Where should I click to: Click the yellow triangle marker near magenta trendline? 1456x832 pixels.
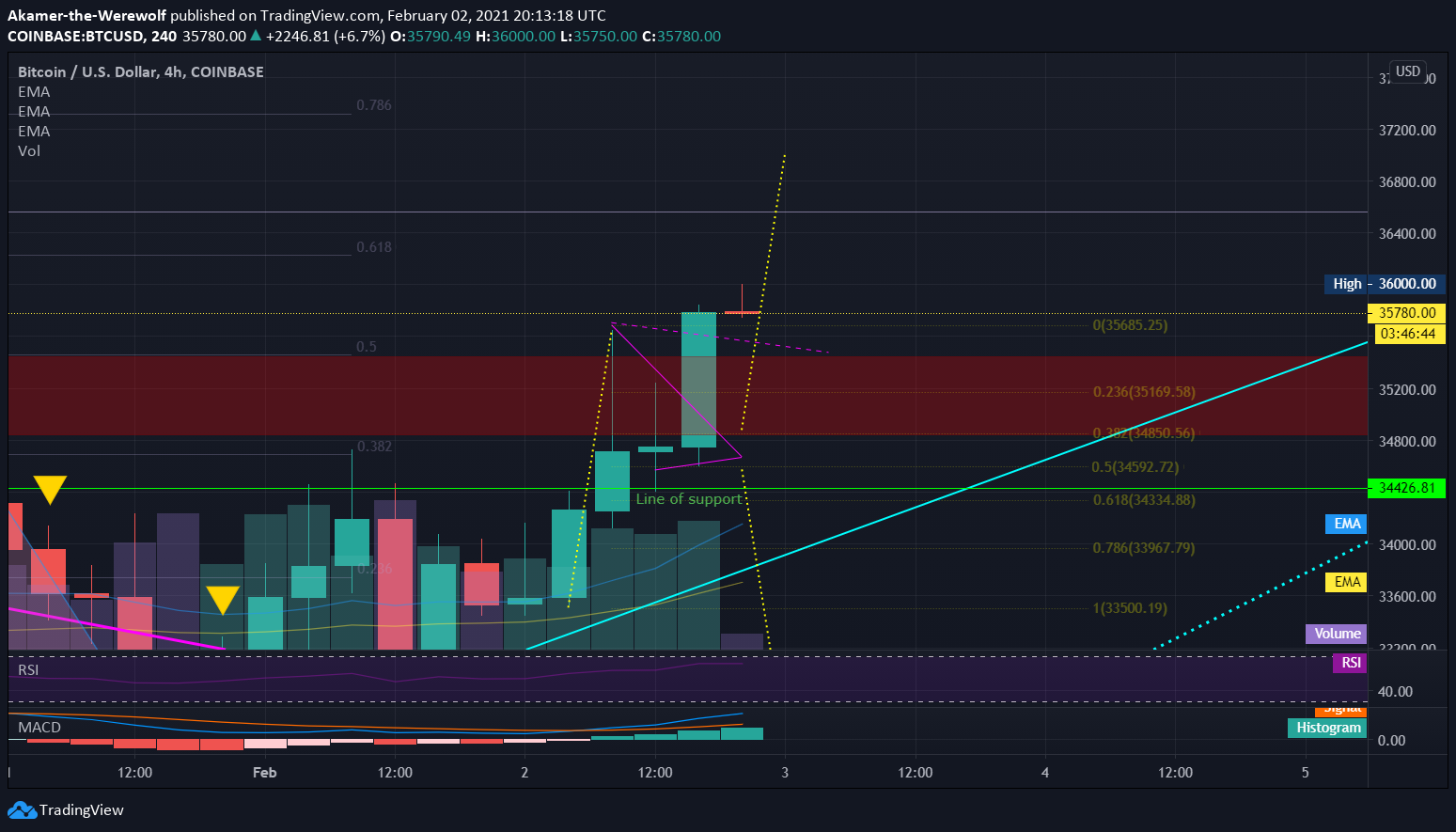pyautogui.click(x=223, y=600)
